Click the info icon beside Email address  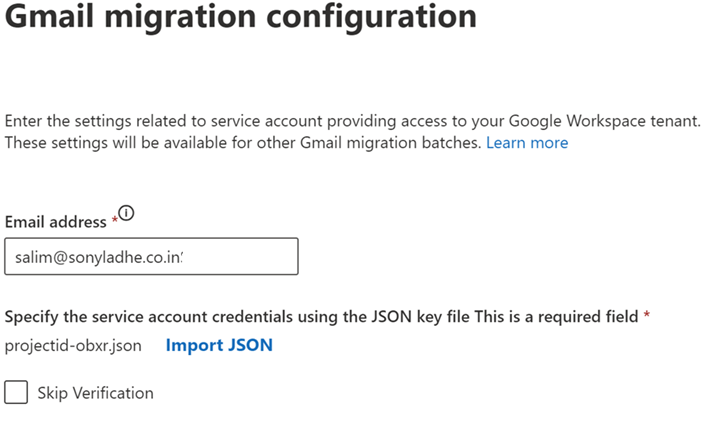(126, 213)
